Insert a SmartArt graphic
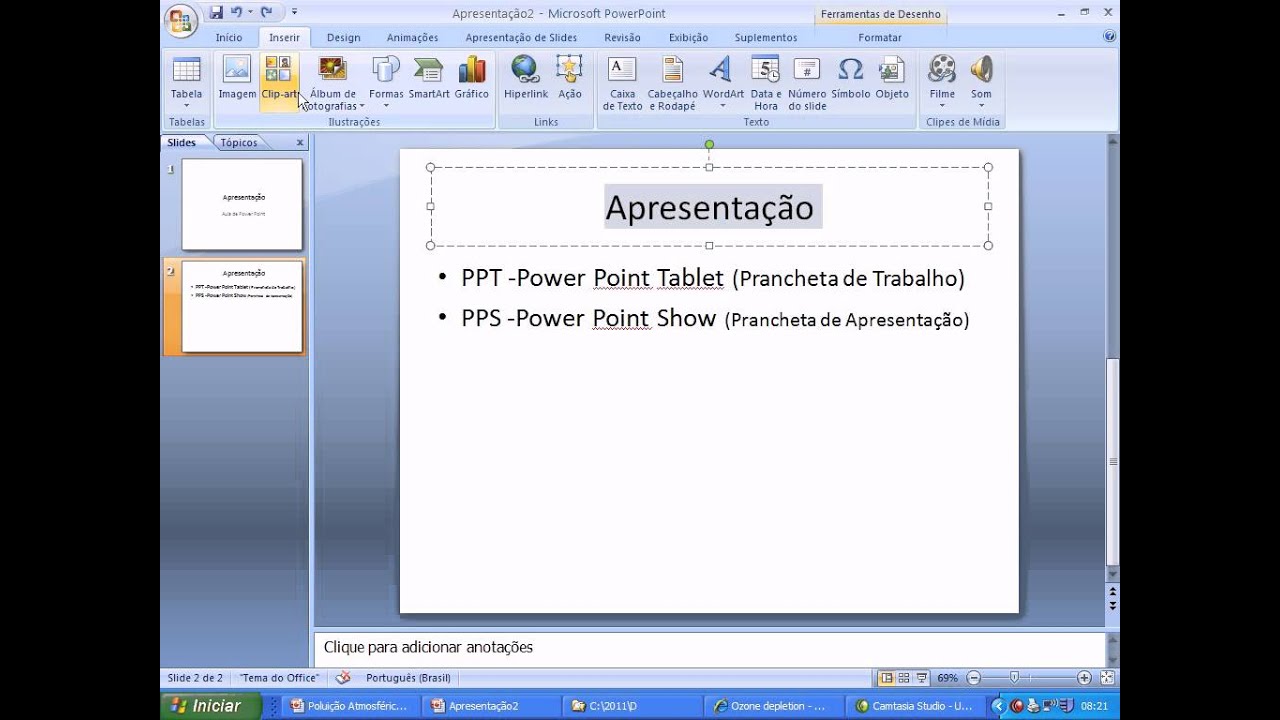Viewport: 1280px width, 720px height. click(x=429, y=78)
